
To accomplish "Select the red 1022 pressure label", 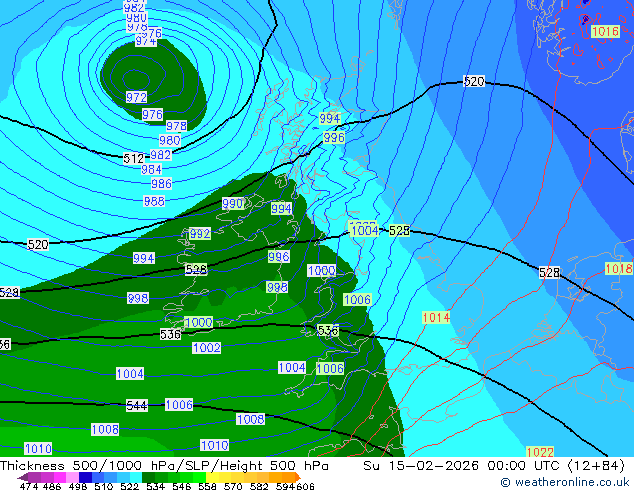I will (x=540, y=452).
